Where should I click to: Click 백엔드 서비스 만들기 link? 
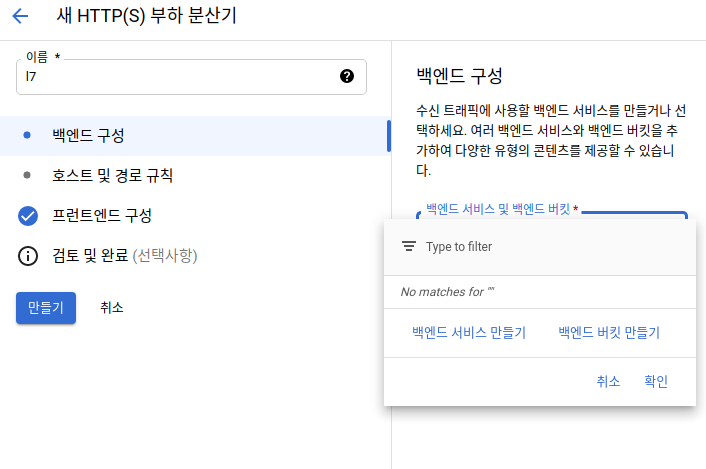[469, 333]
